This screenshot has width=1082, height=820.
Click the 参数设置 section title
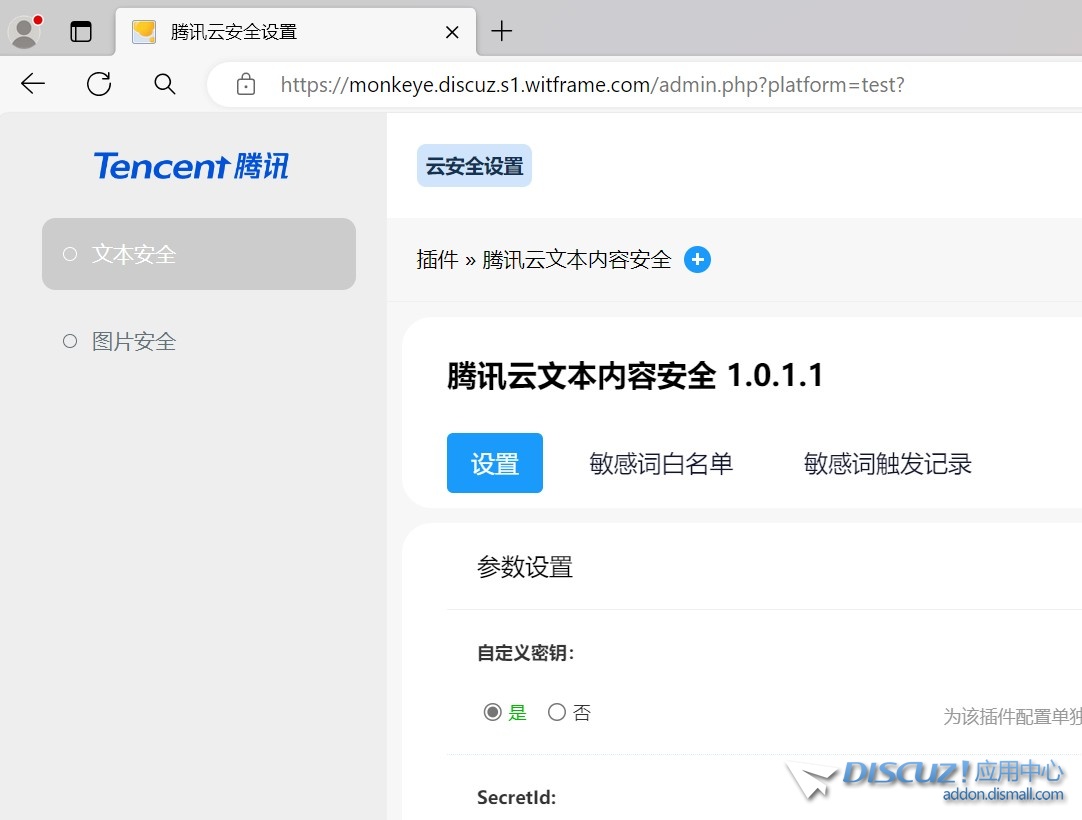tap(525, 567)
